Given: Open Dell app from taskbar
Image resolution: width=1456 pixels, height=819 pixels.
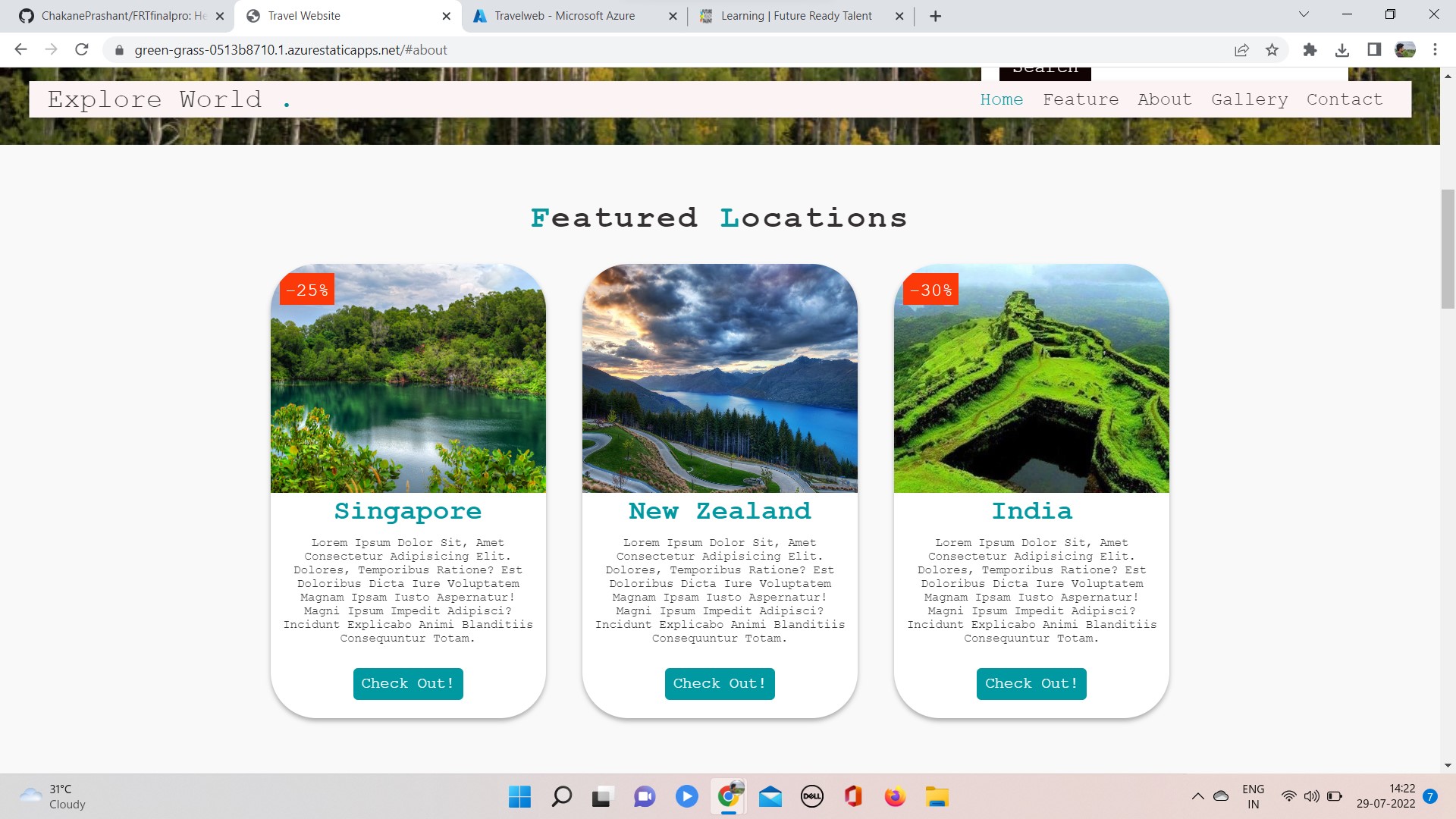Looking at the screenshot, I should tap(811, 796).
